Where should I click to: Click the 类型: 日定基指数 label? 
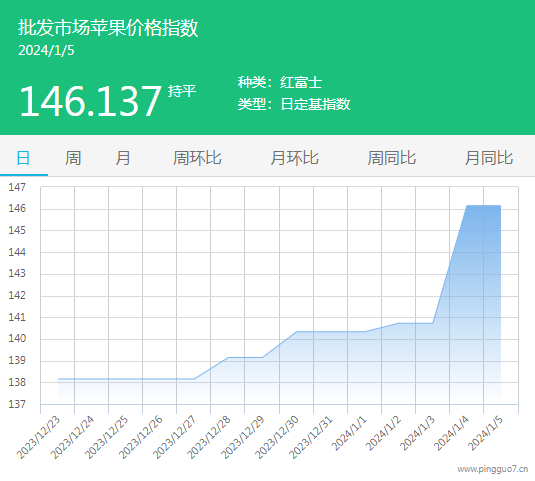click(294, 104)
